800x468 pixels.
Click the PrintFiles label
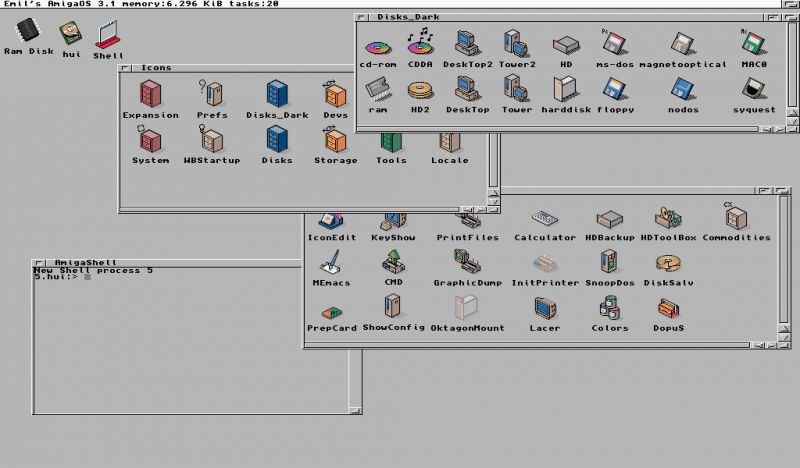point(467,237)
